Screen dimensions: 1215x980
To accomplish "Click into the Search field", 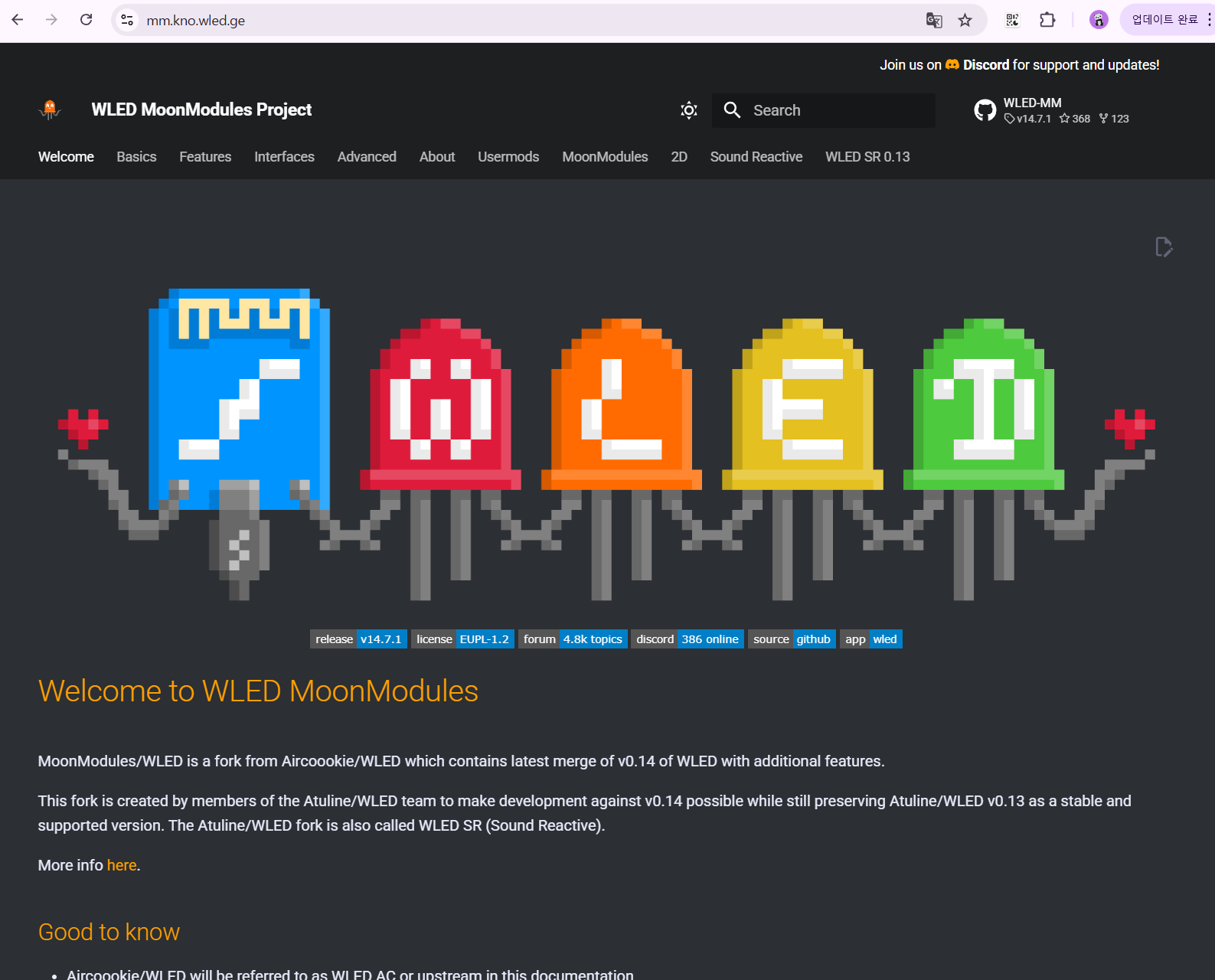I will click(x=834, y=110).
